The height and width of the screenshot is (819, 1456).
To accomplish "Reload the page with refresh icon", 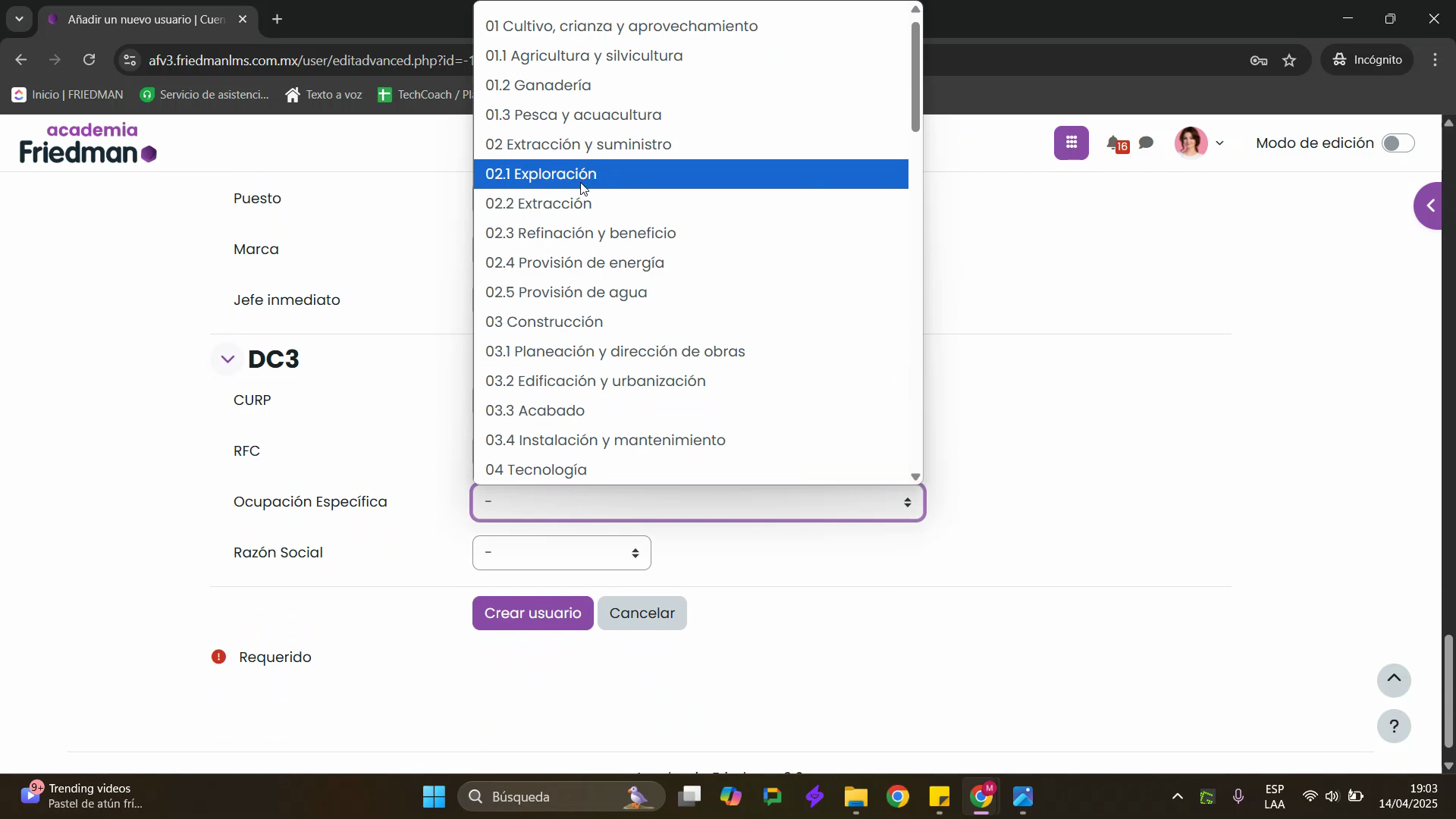I will [89, 60].
